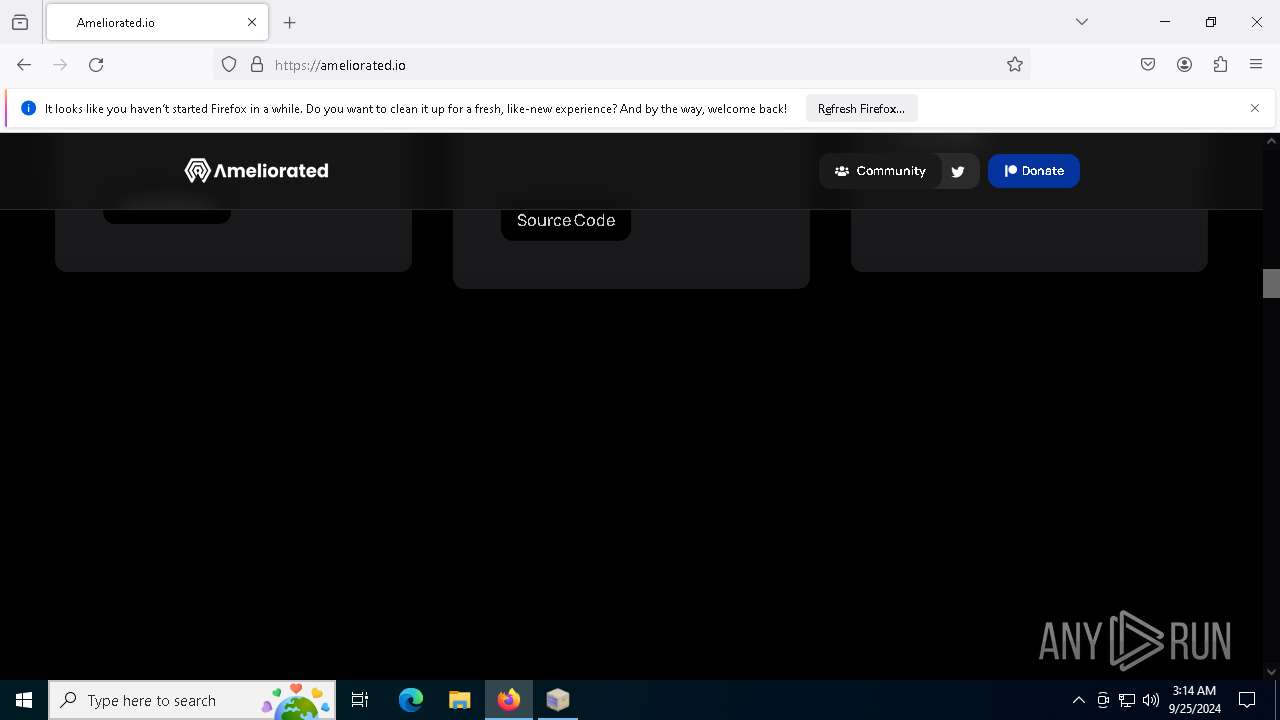Click the scrollbar up arrow

coord(1271,141)
